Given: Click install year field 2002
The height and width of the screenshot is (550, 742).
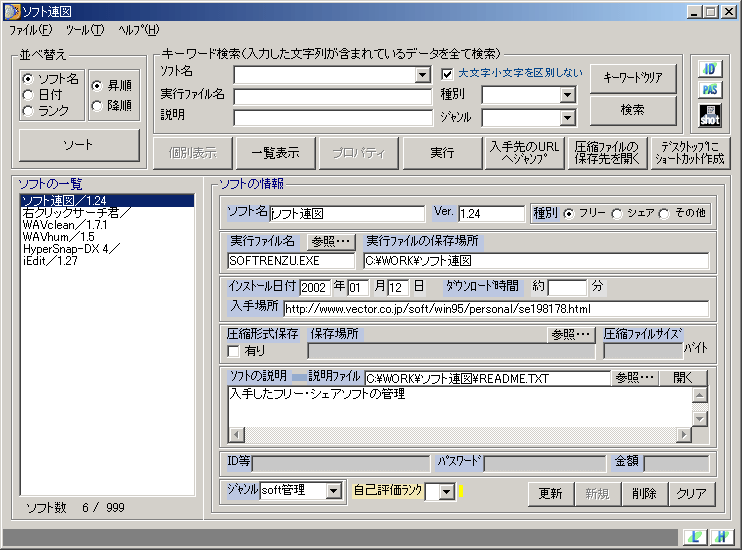Looking at the screenshot, I should (314, 287).
